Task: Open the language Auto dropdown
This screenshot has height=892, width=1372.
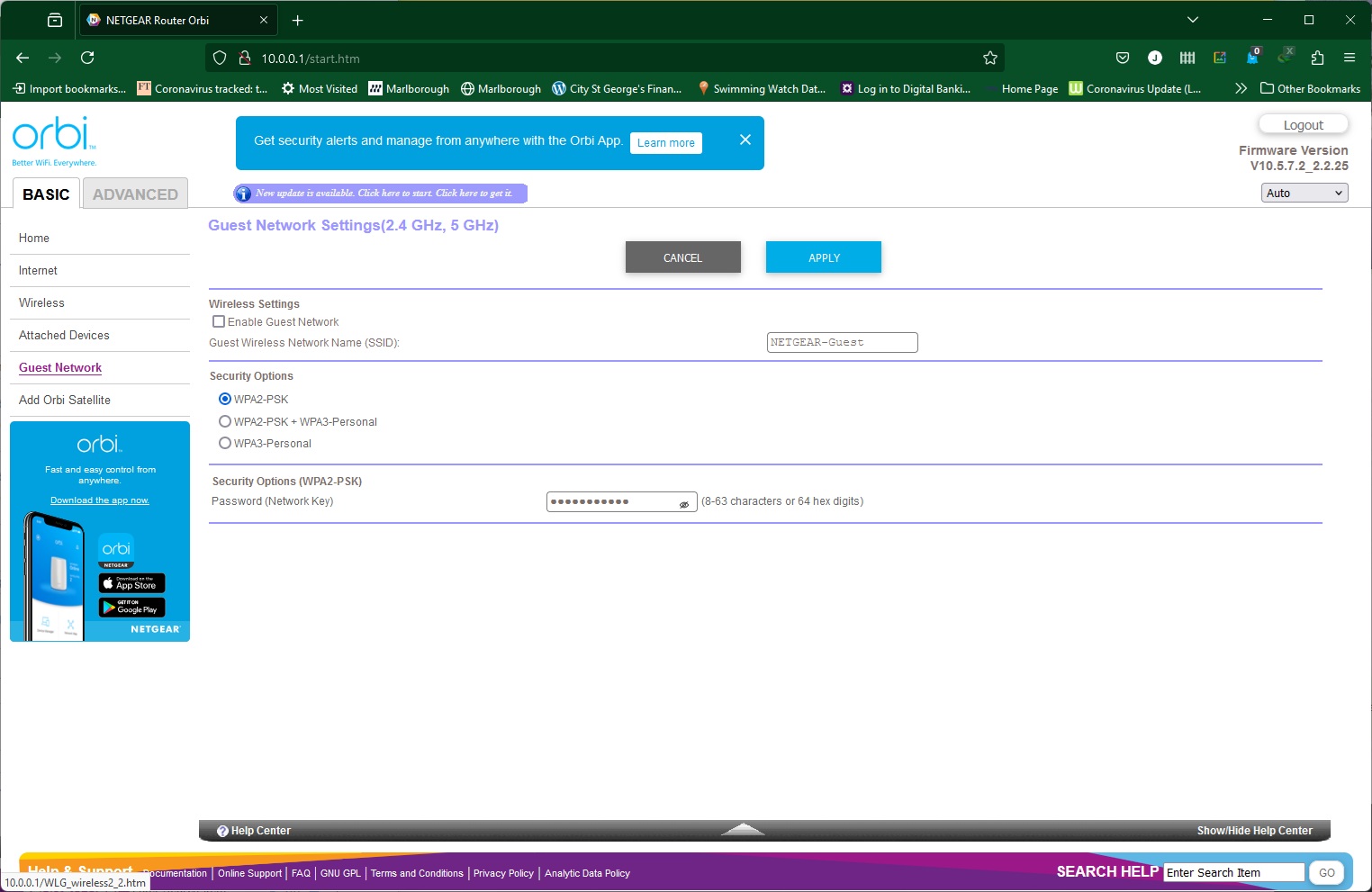Action: tap(1304, 193)
